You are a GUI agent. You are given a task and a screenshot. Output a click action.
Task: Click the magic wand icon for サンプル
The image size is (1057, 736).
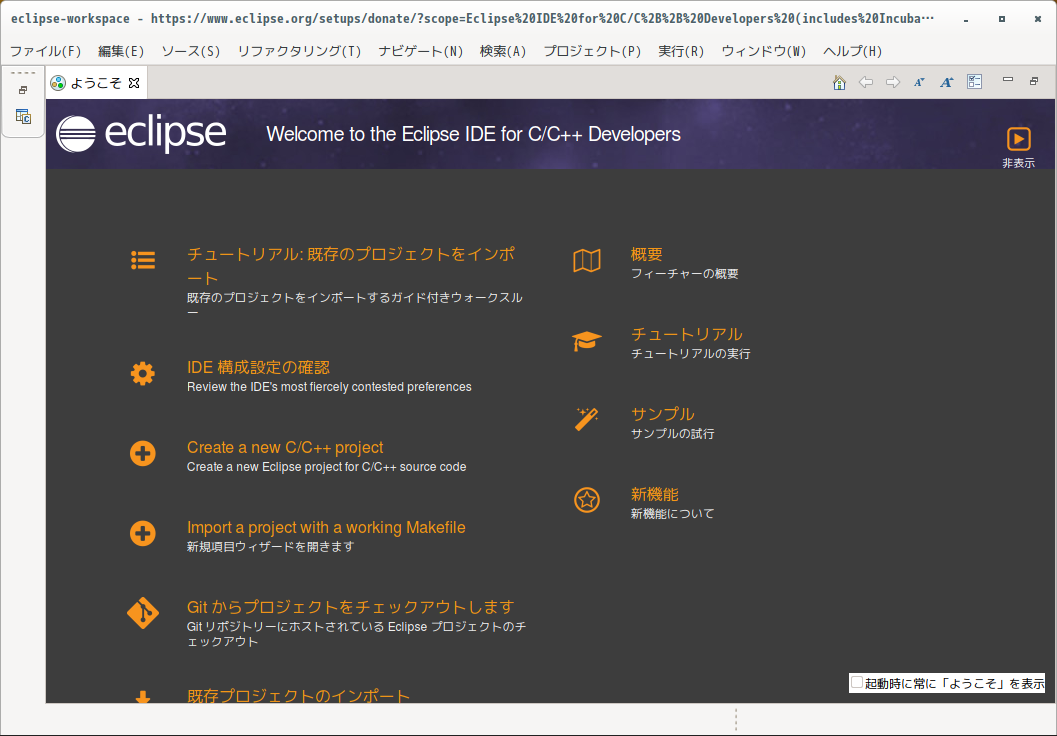tap(587, 419)
